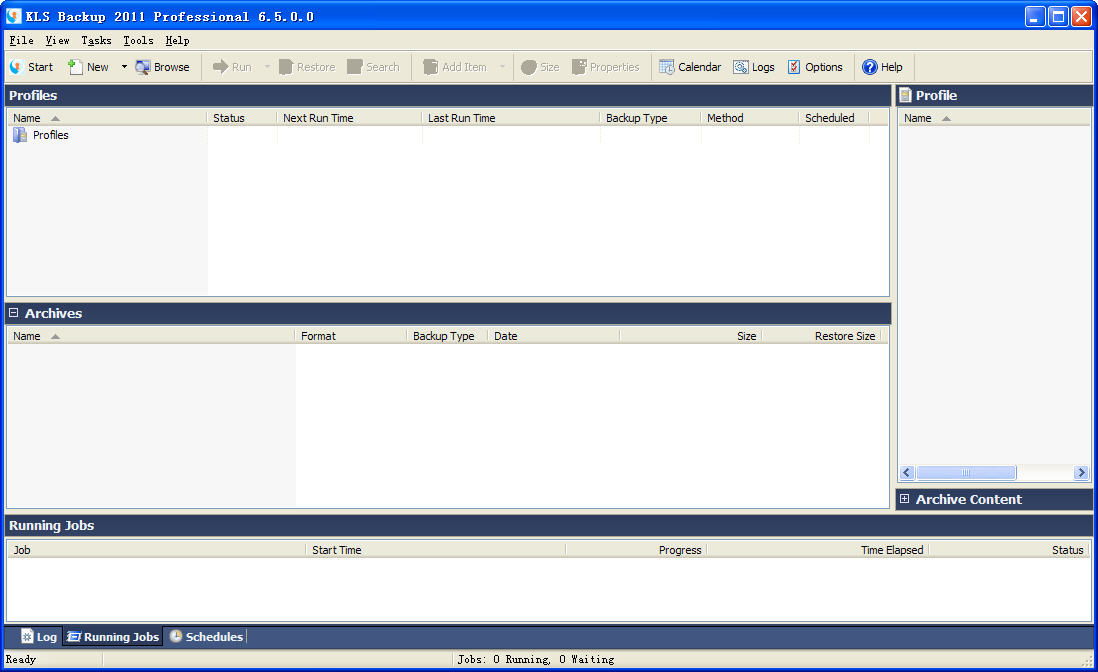Sort archives by Name column
The width and height of the screenshot is (1098, 672).
click(x=151, y=337)
